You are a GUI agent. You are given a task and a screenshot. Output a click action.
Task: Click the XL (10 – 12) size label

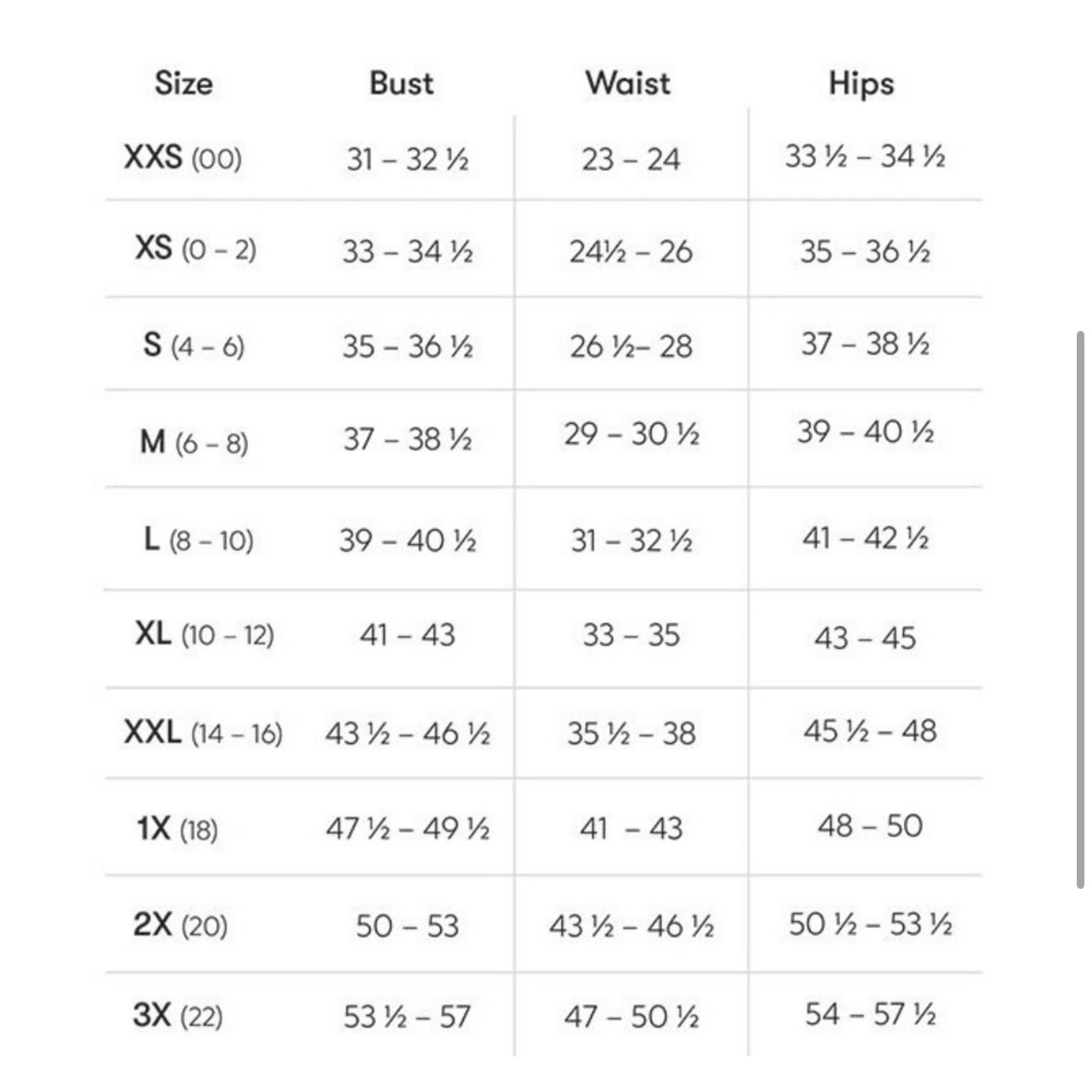point(205,633)
